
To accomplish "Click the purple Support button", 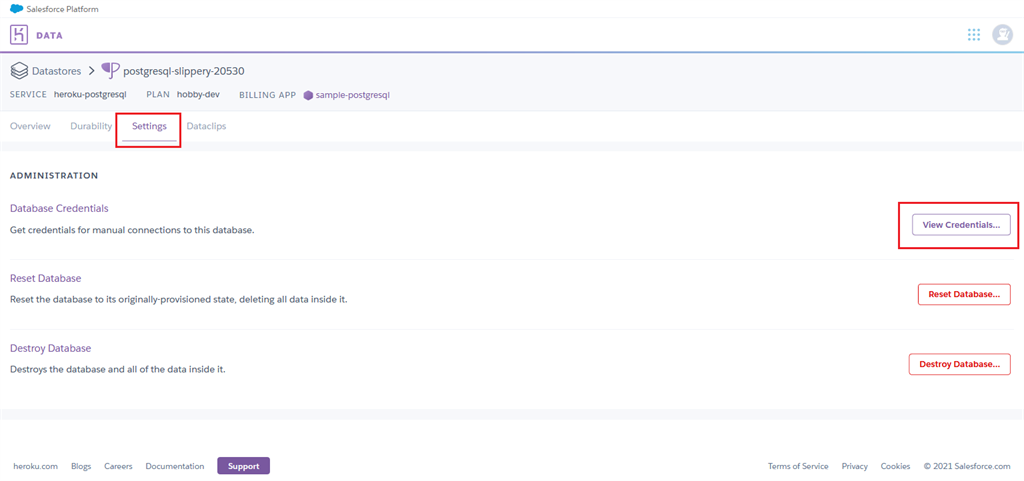I will [244, 466].
